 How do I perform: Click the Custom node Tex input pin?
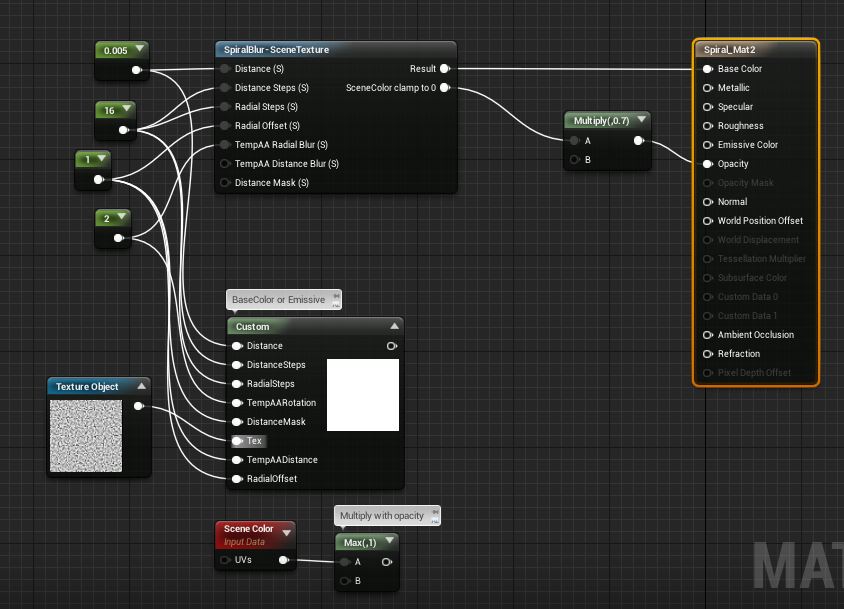point(237,441)
